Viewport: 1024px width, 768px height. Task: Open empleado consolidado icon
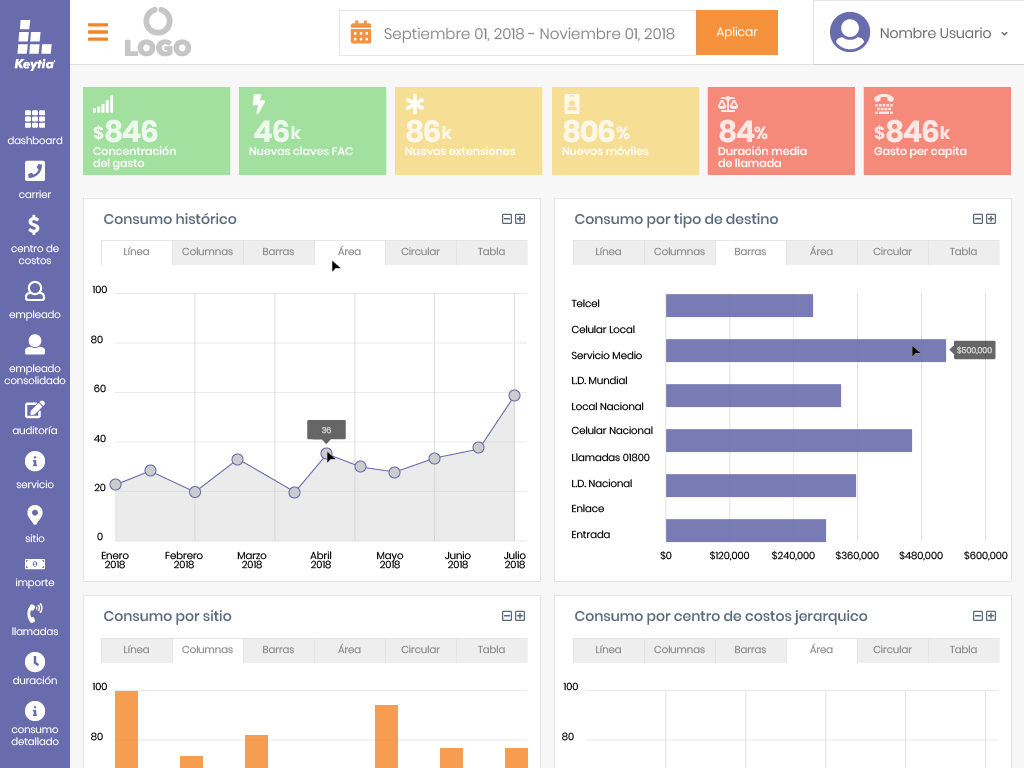pos(35,344)
